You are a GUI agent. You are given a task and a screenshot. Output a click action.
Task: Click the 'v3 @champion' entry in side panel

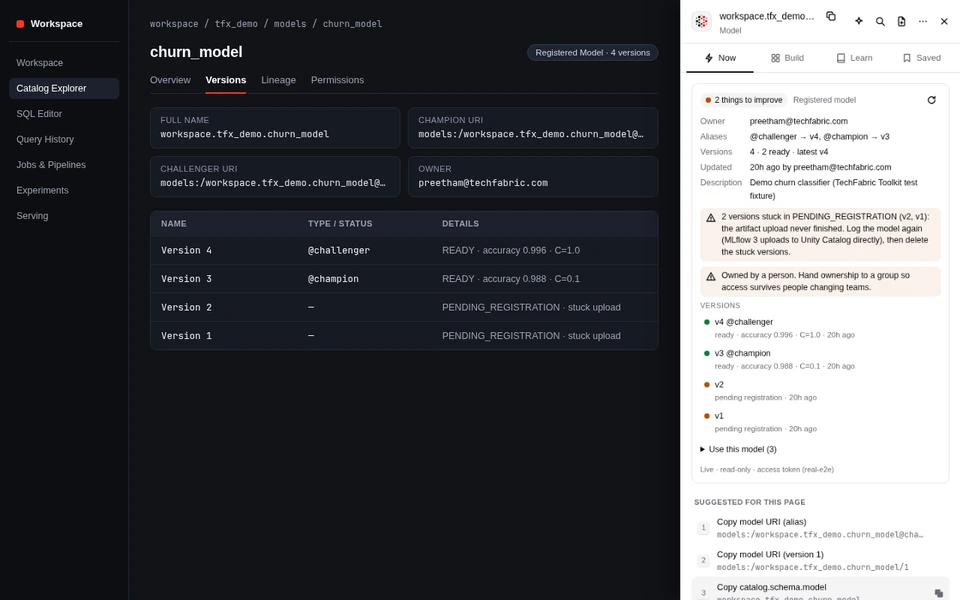point(742,353)
